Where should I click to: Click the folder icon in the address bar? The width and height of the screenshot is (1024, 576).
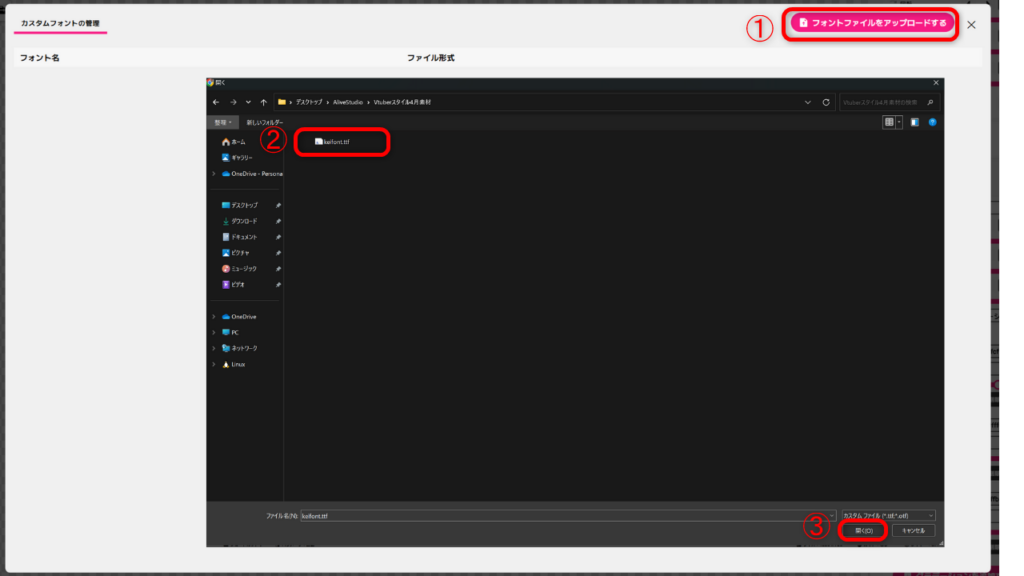(281, 102)
